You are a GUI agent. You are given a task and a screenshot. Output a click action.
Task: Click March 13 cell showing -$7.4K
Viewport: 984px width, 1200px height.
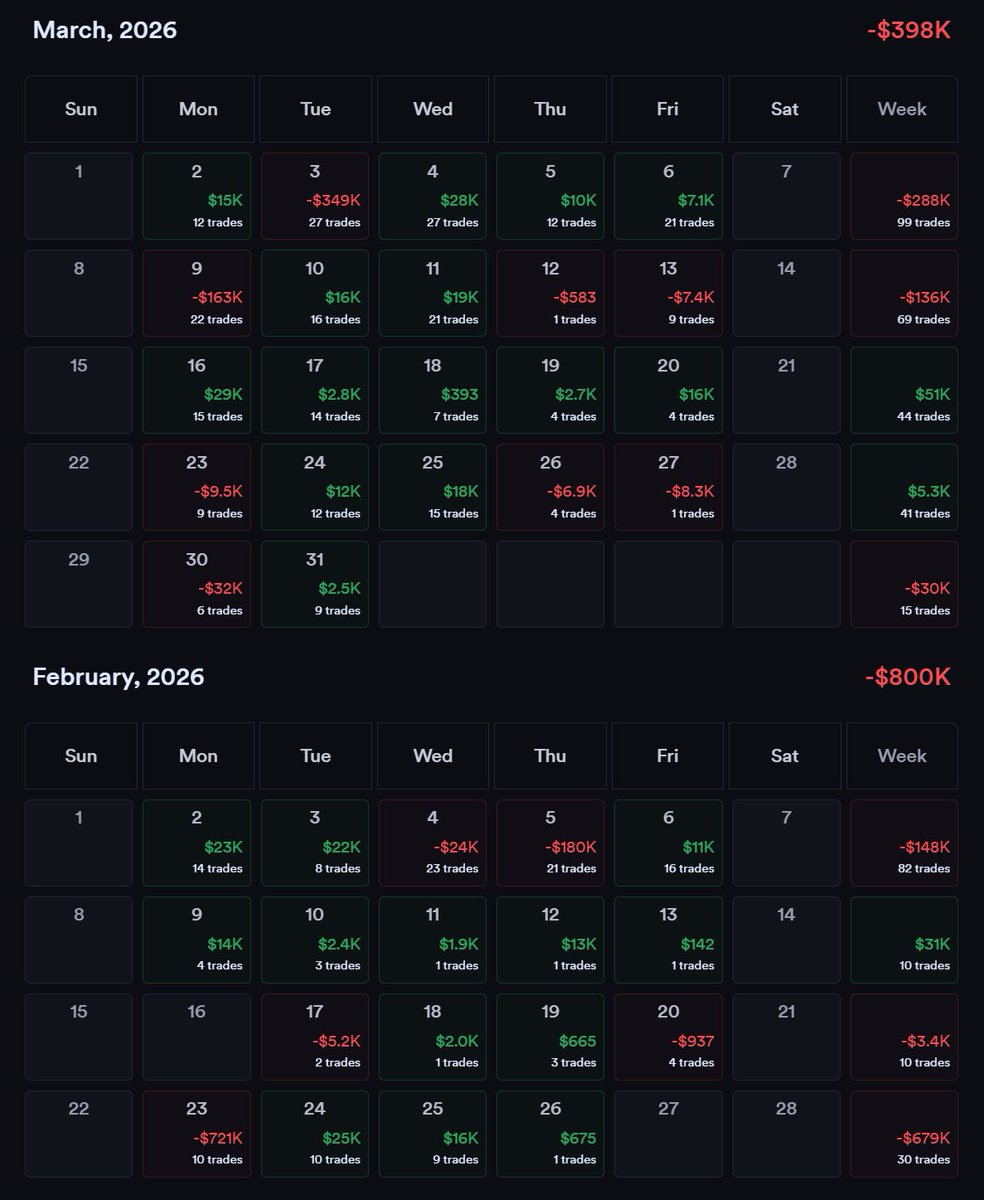[x=668, y=293]
